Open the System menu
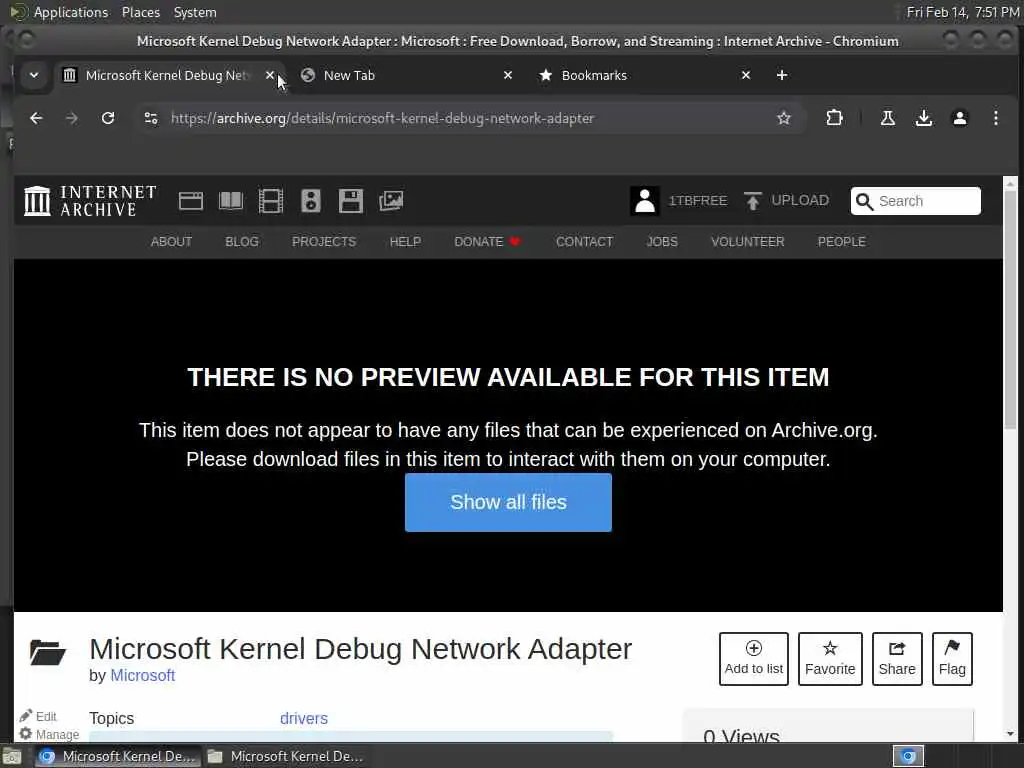Image resolution: width=1024 pixels, height=768 pixels. [x=195, y=12]
